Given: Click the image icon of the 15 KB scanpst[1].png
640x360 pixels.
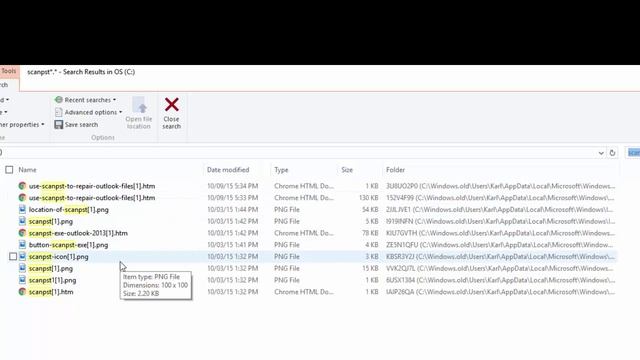Looking at the screenshot, I should click(22, 268).
